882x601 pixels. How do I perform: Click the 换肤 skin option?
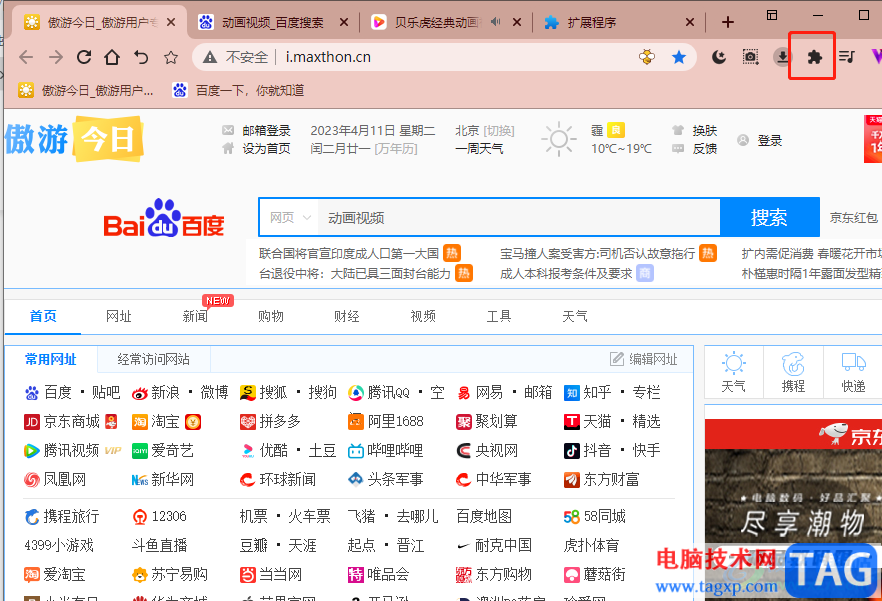705,131
